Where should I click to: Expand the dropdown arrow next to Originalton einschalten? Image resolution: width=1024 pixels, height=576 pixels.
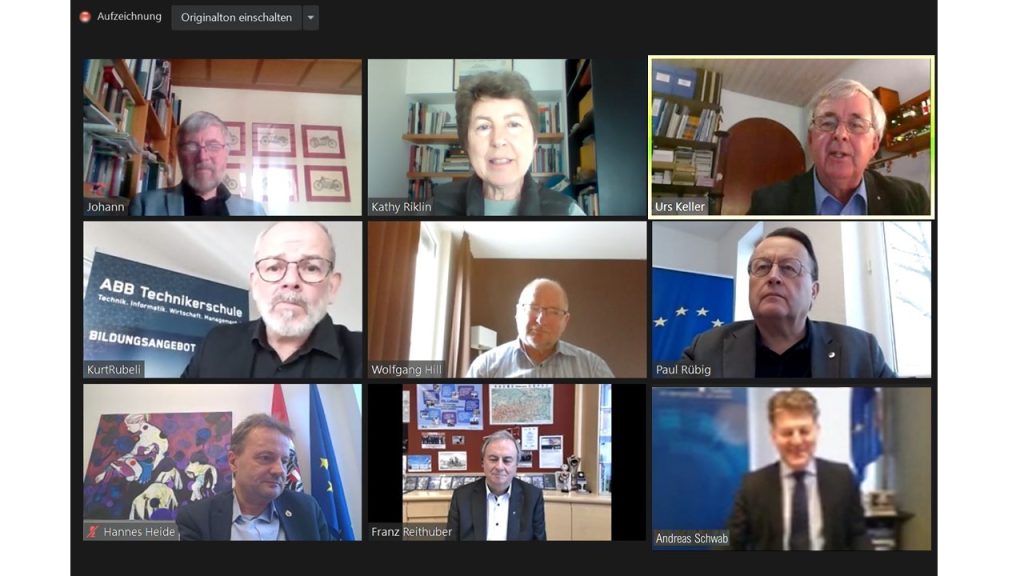[311, 18]
